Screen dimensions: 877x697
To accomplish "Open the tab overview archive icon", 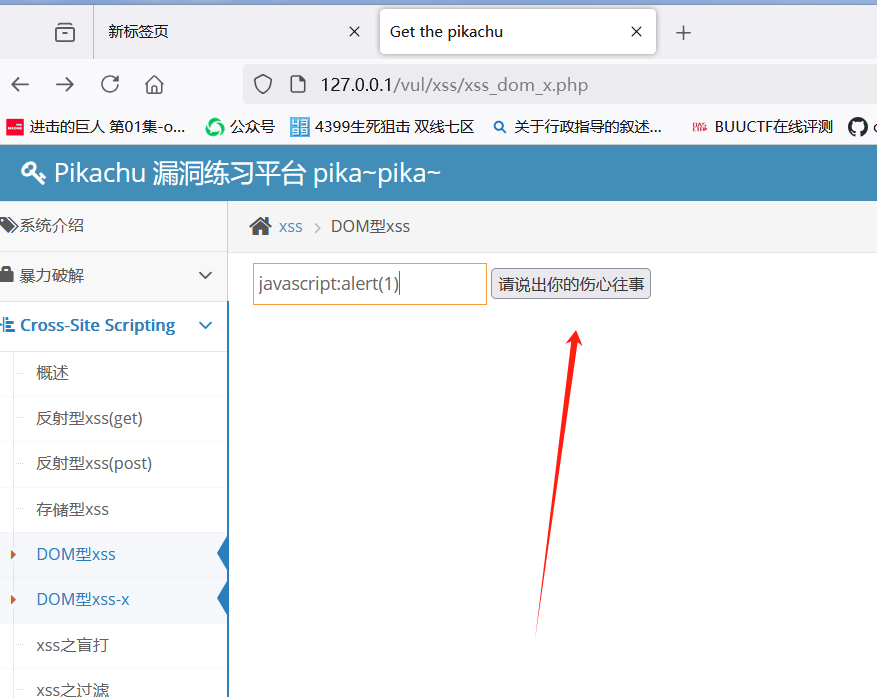I will (x=65, y=32).
